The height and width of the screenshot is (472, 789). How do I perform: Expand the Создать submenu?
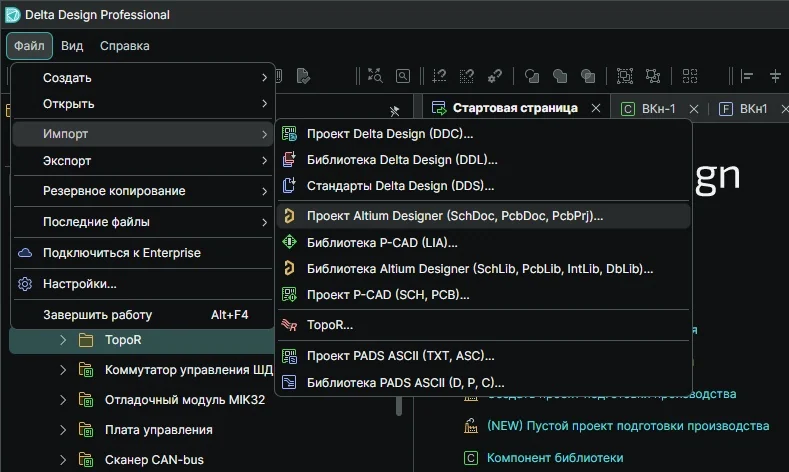[143, 77]
